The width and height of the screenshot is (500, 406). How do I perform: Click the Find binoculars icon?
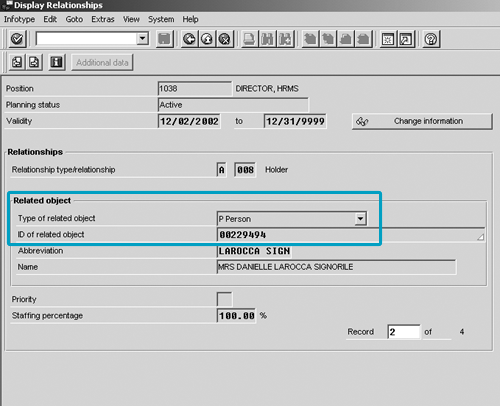click(x=267, y=39)
